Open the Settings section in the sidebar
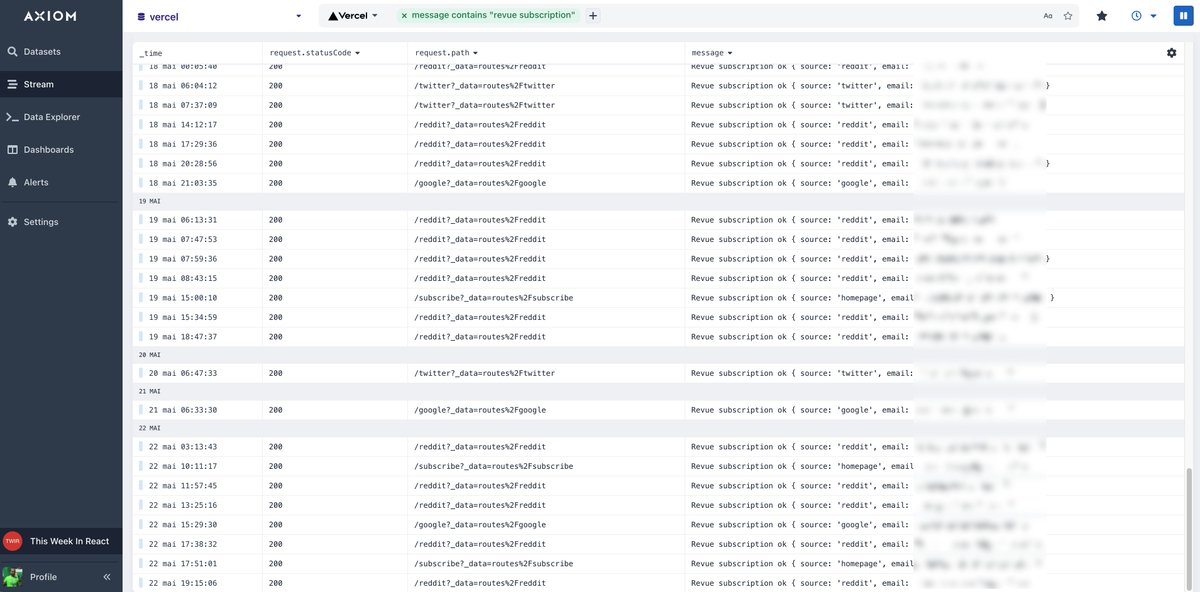 coord(39,221)
